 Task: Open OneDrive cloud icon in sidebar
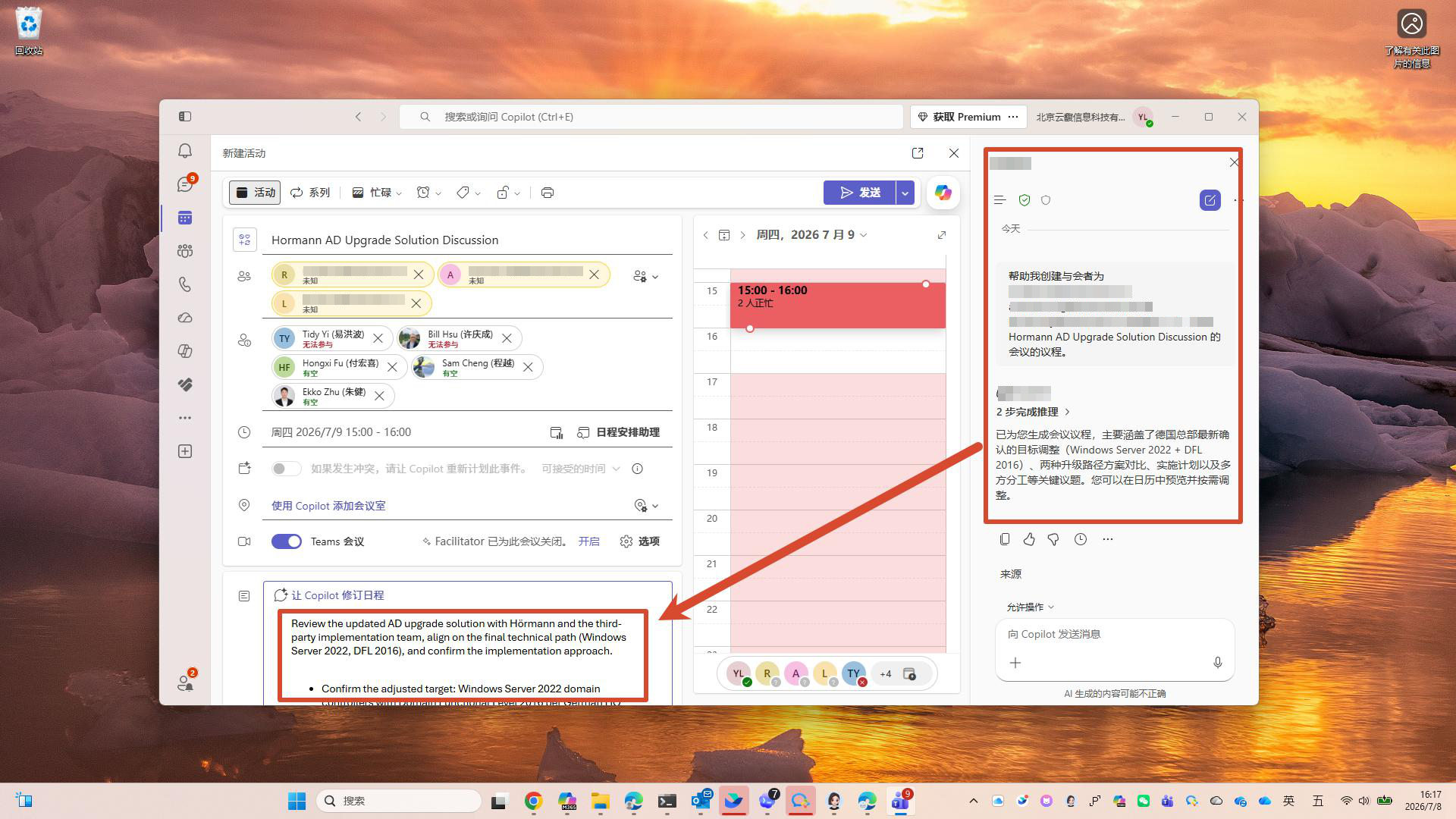[185, 318]
